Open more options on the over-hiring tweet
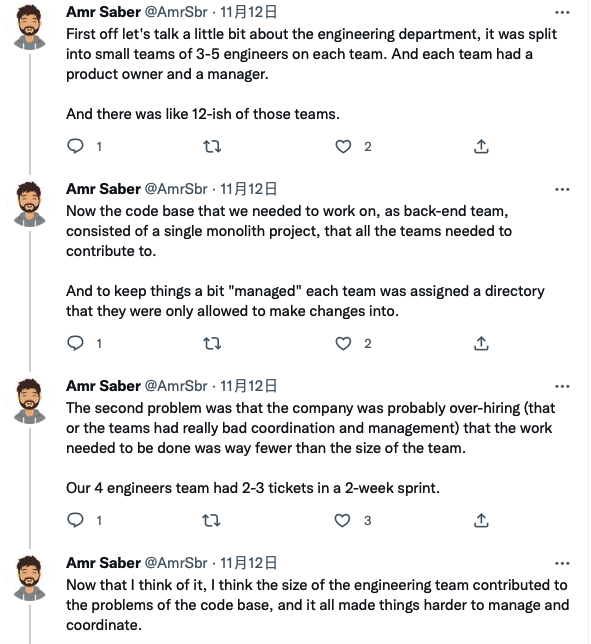Viewport: 591px width, 644px height. [x=562, y=386]
